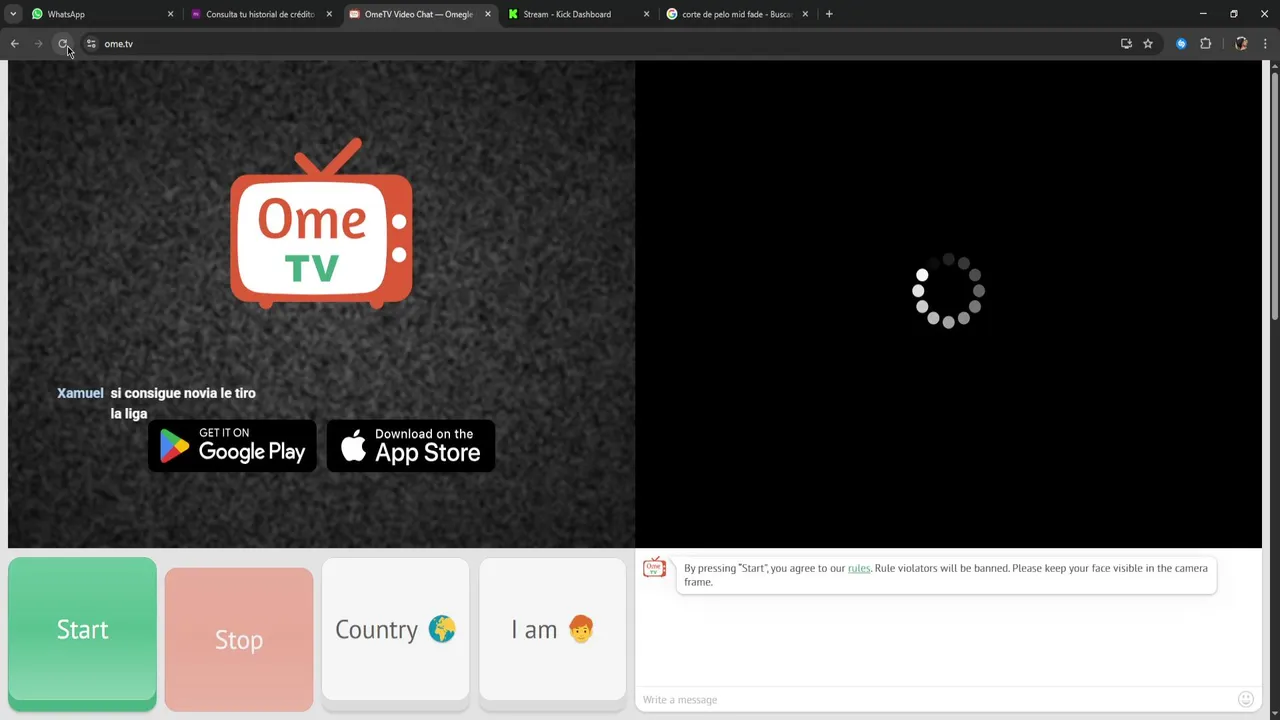Open the blue extension icon in toolbar
This screenshot has height=720, width=1280.
tap(1181, 44)
